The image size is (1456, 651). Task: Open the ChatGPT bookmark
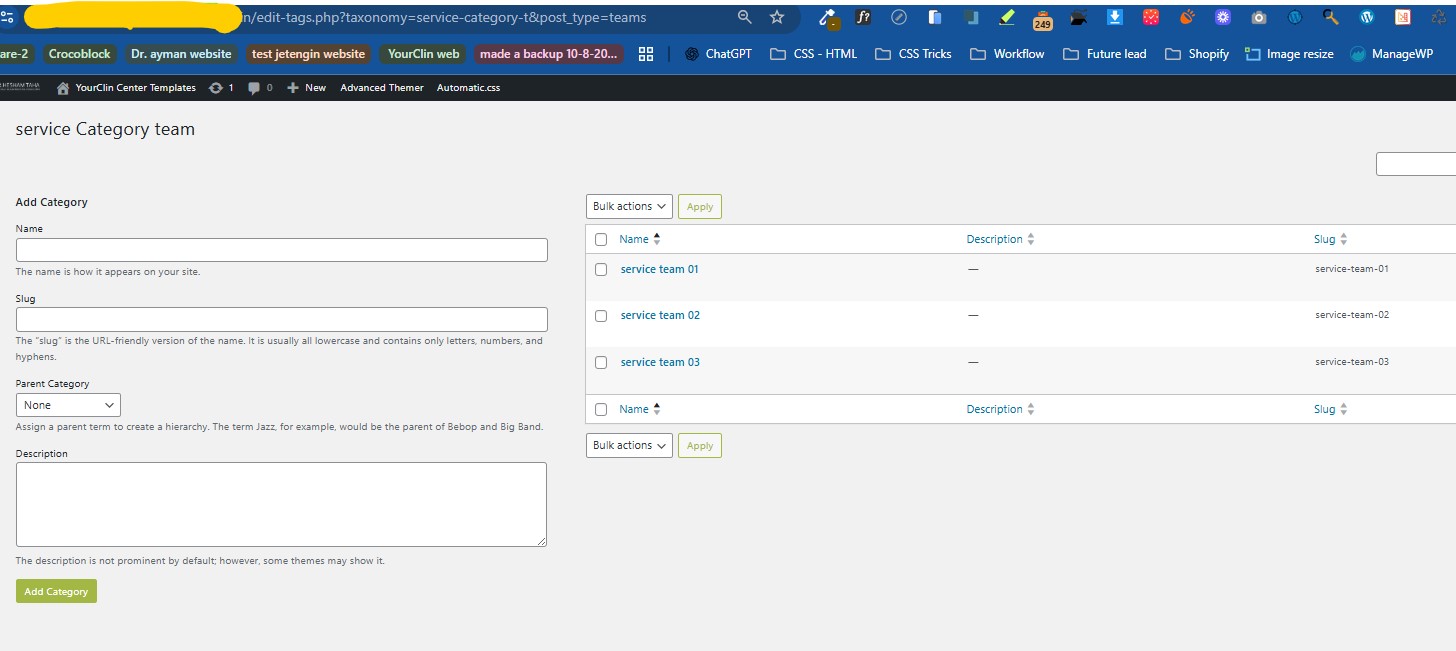point(718,54)
